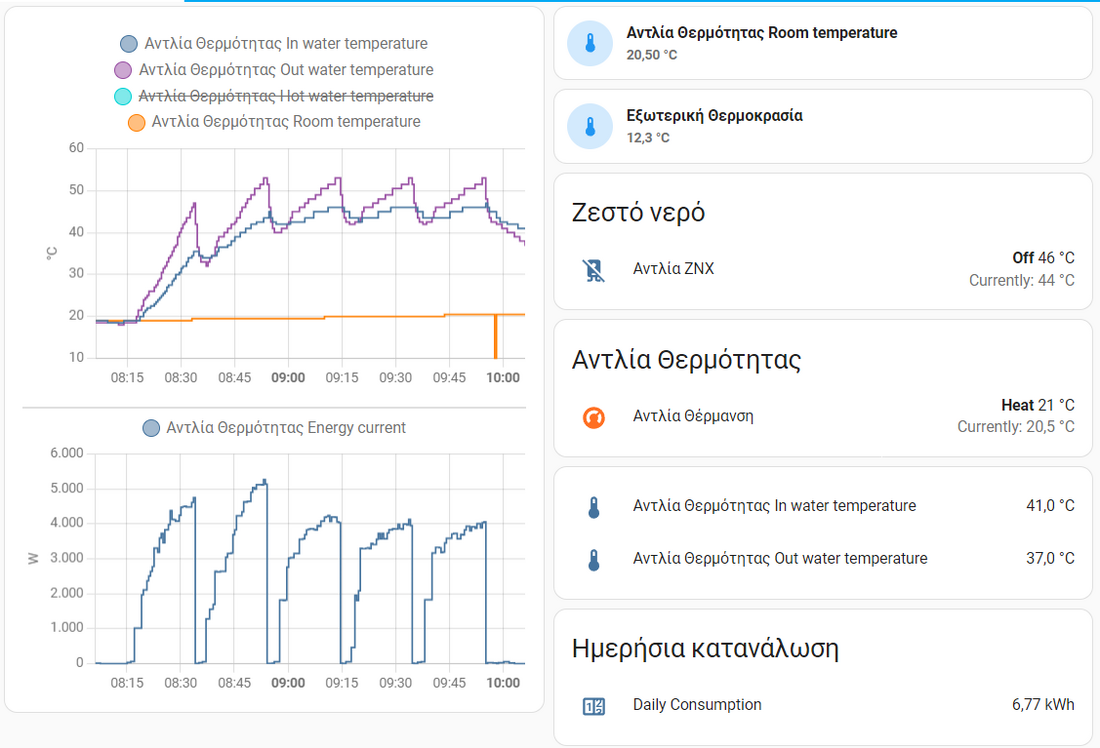1100x748 pixels.
Task: Click the Εξωτερική Θερμοκρασία thermometer icon
Action: click(590, 127)
